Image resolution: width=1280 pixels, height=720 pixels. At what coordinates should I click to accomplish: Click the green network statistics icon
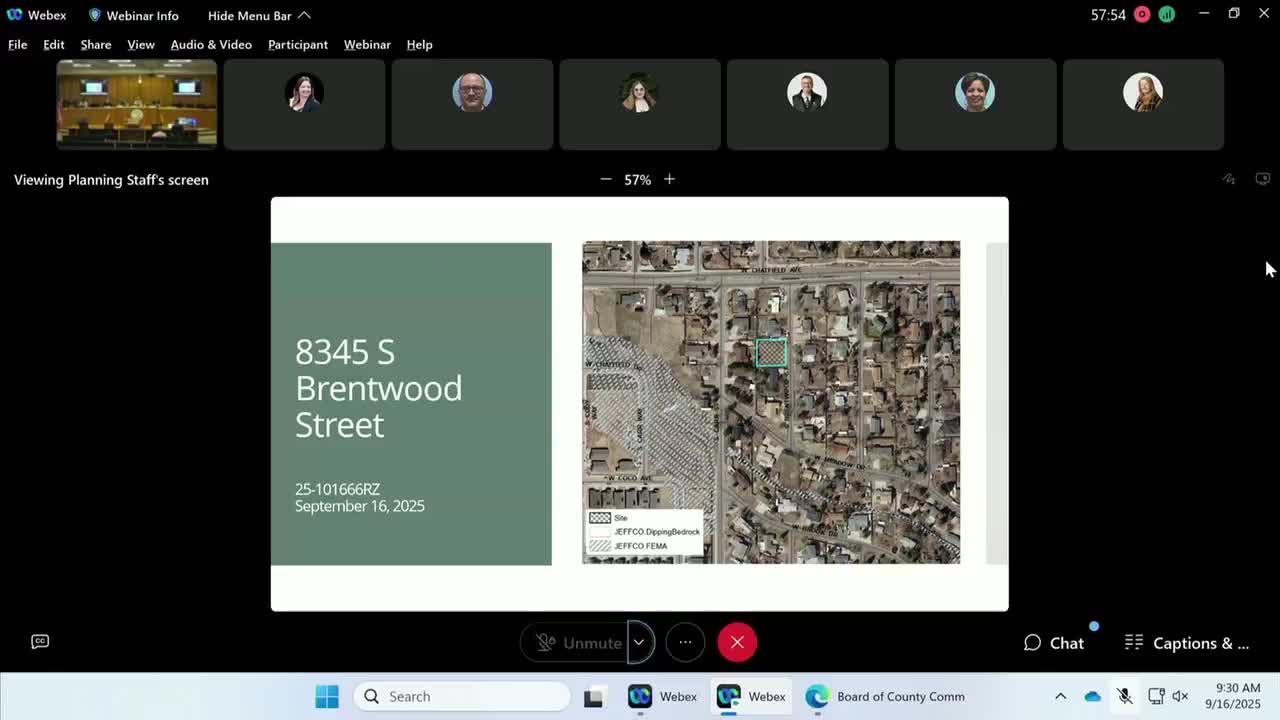1166,14
